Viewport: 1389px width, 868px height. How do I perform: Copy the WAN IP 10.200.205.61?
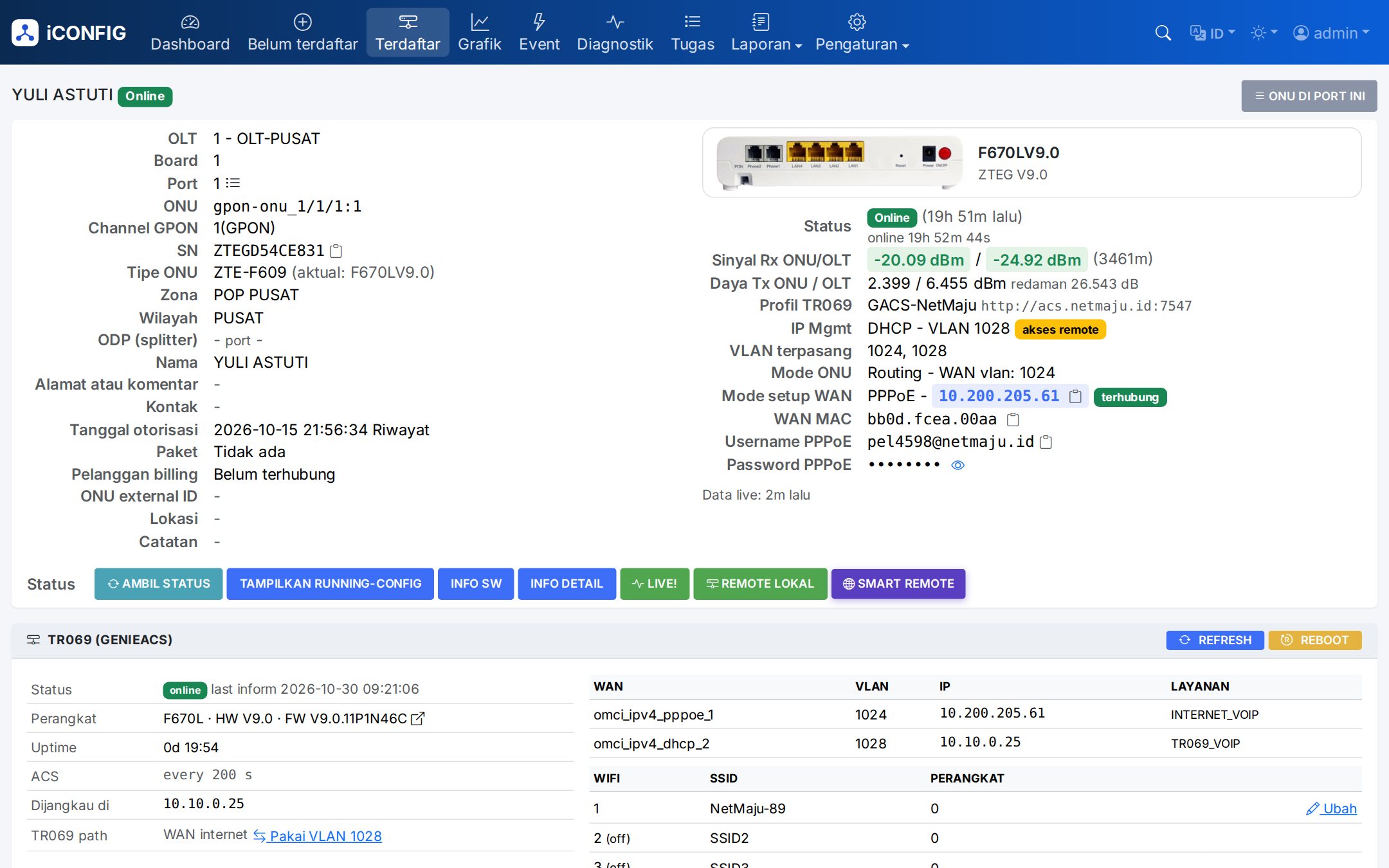1075,397
